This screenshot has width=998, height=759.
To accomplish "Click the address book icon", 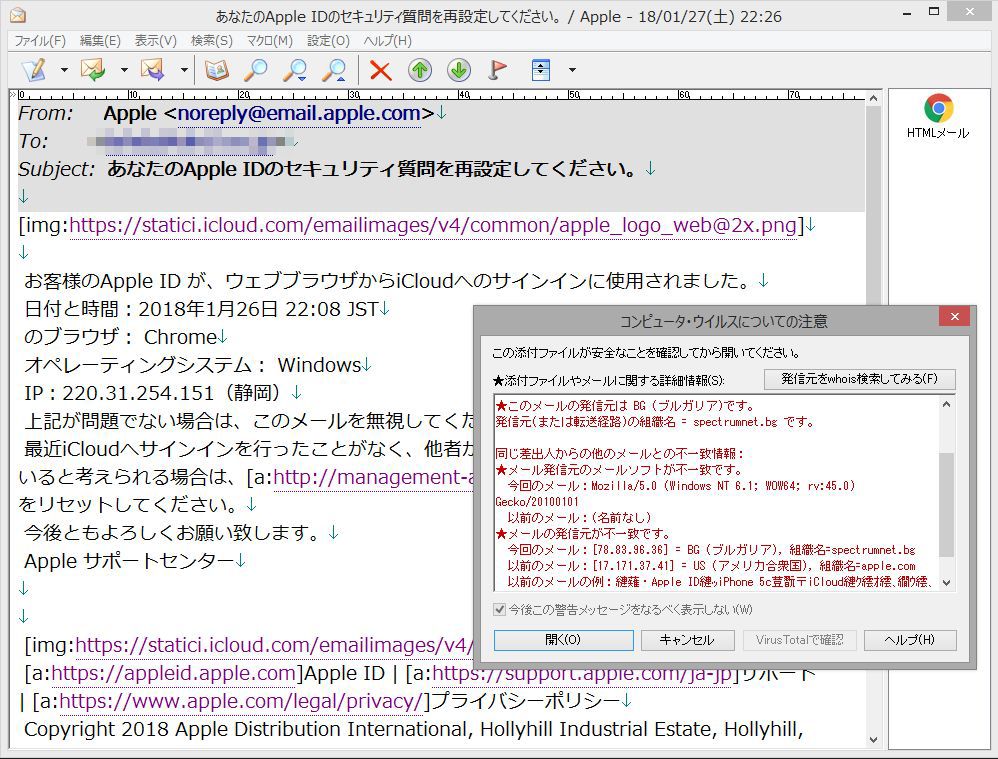I will (x=217, y=69).
